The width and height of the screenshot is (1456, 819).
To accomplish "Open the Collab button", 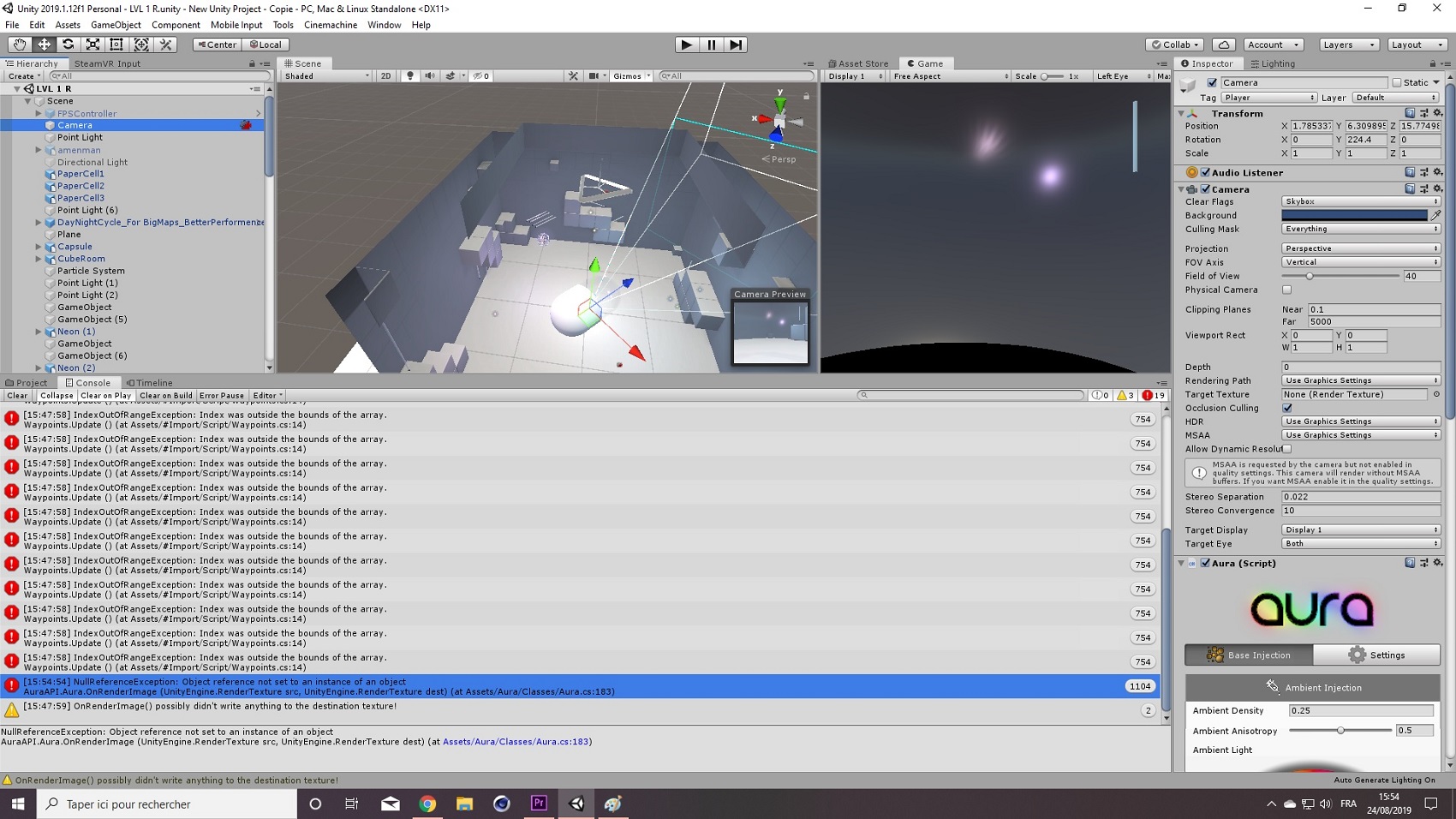I will 1175,45.
